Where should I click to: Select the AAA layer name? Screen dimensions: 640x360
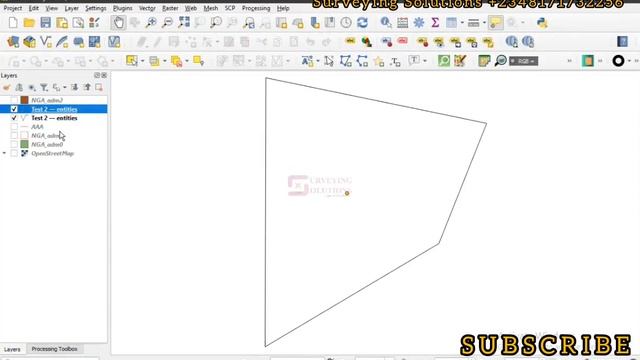(37, 127)
